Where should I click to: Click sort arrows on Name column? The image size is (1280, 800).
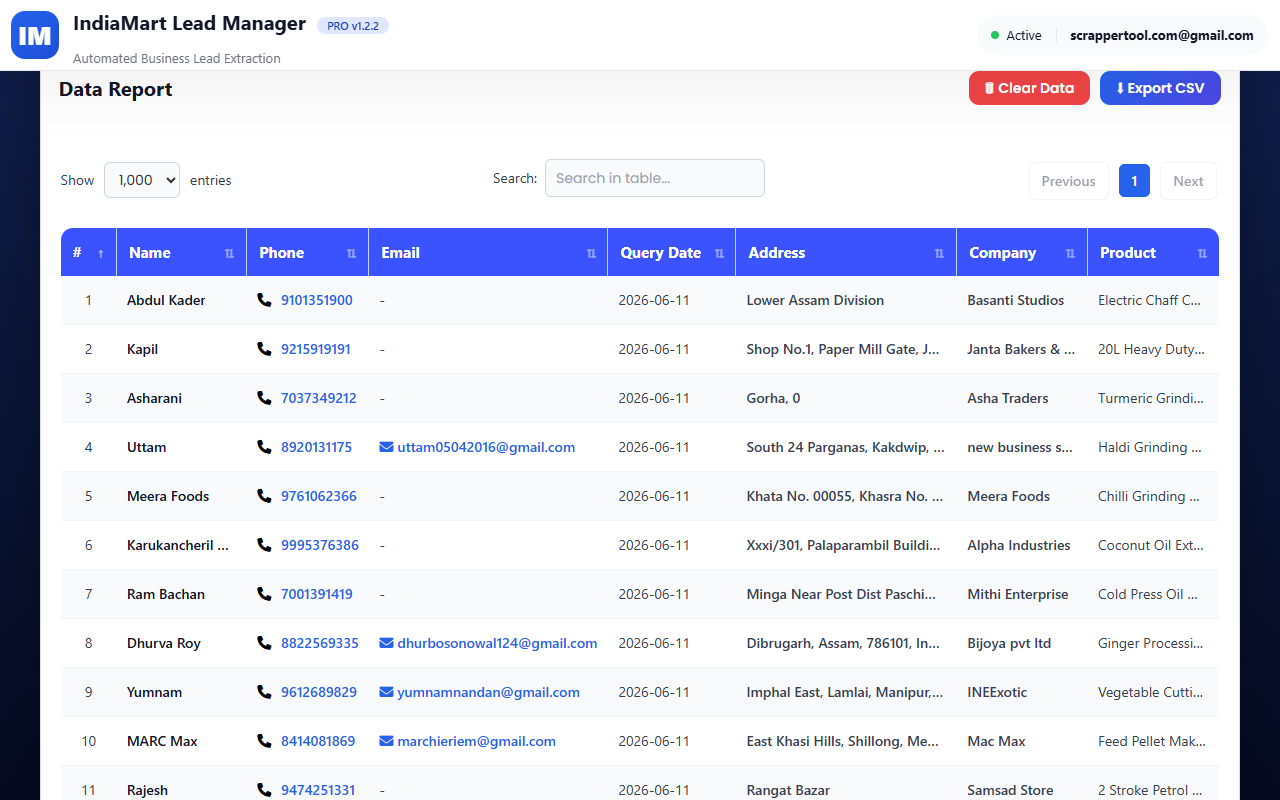coord(229,254)
